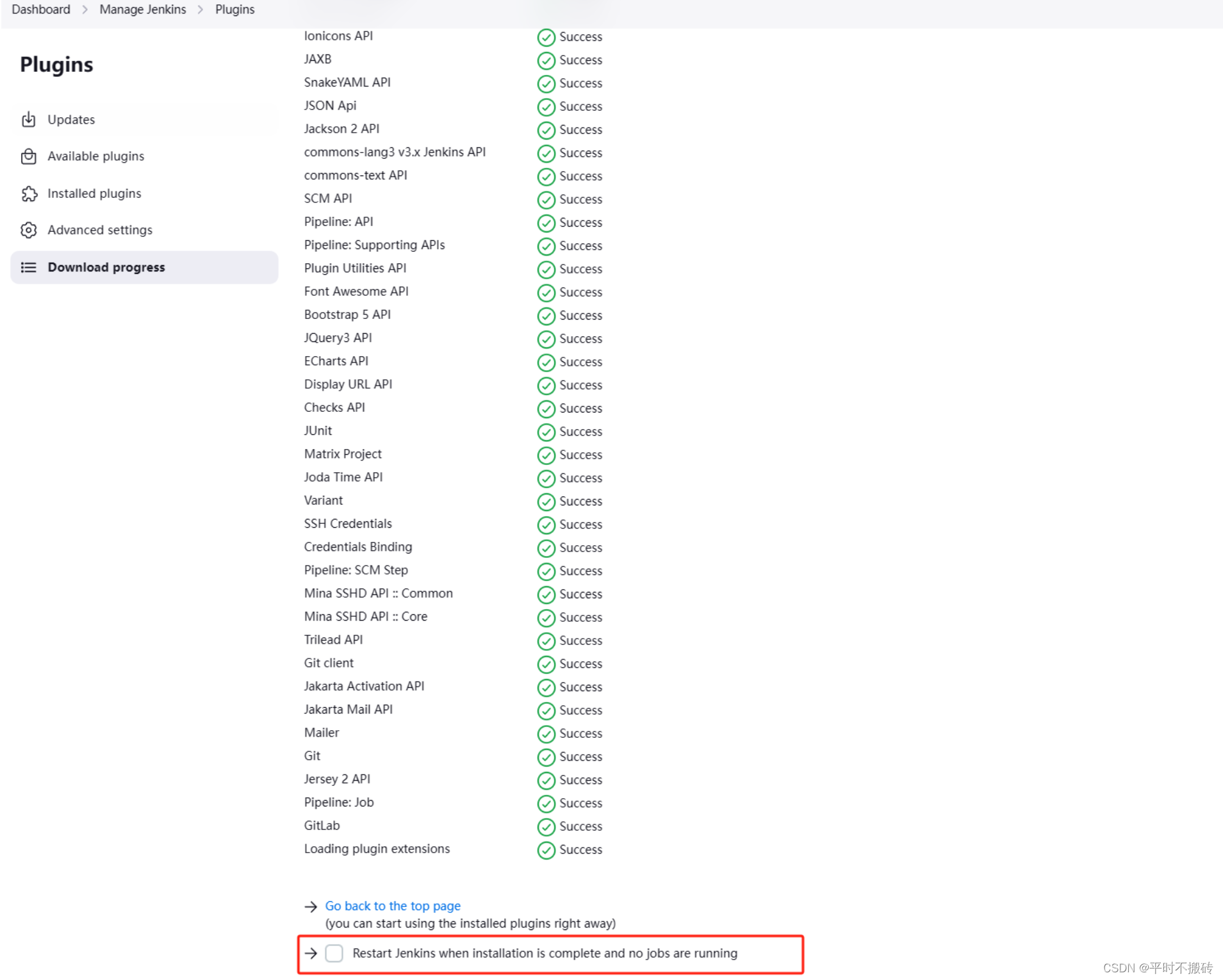Open the Updates section in sidebar
Image resolution: width=1223 pixels, height=980 pixels.
point(144,120)
